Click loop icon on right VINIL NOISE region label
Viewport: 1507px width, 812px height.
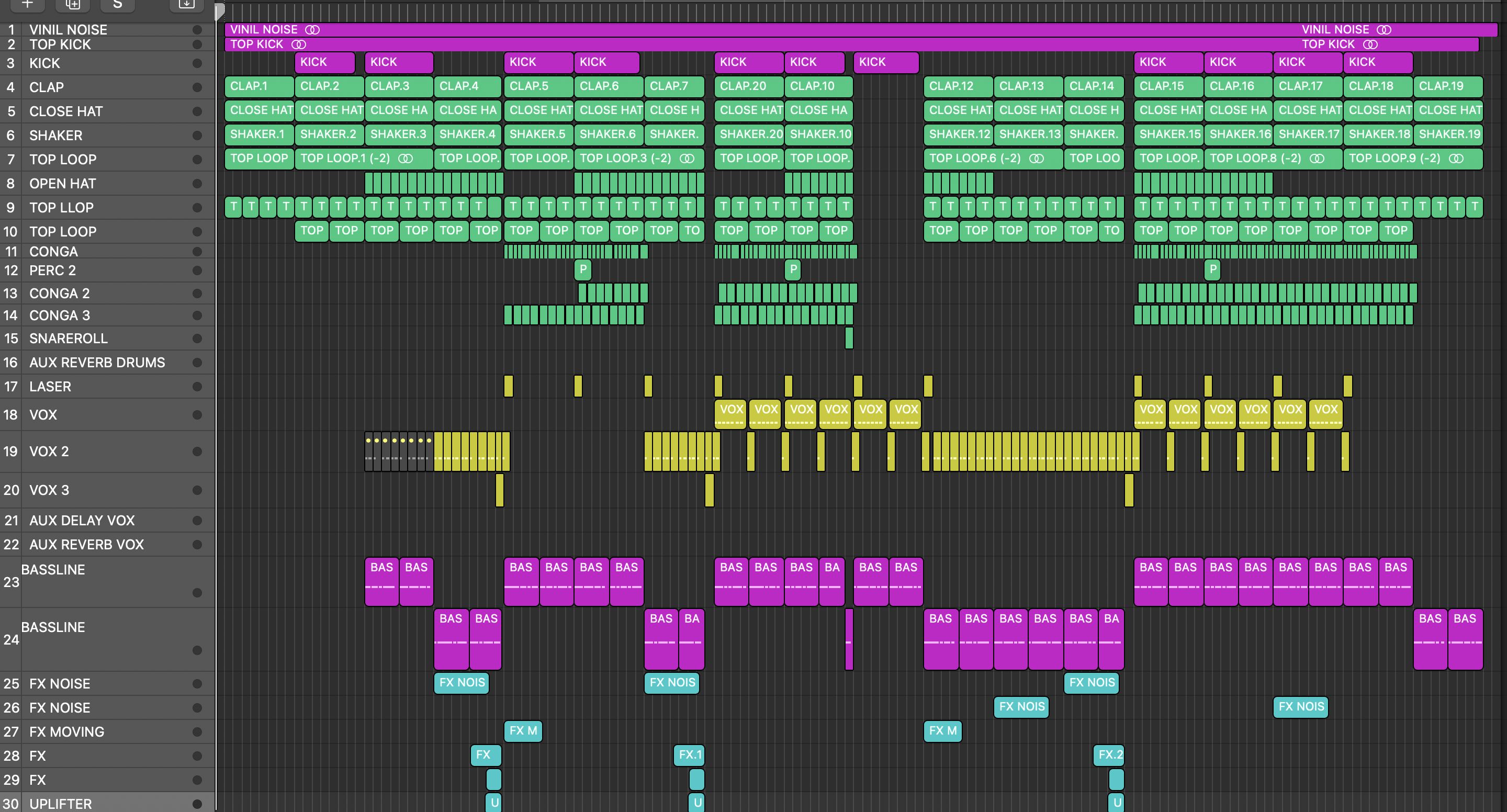1384,30
